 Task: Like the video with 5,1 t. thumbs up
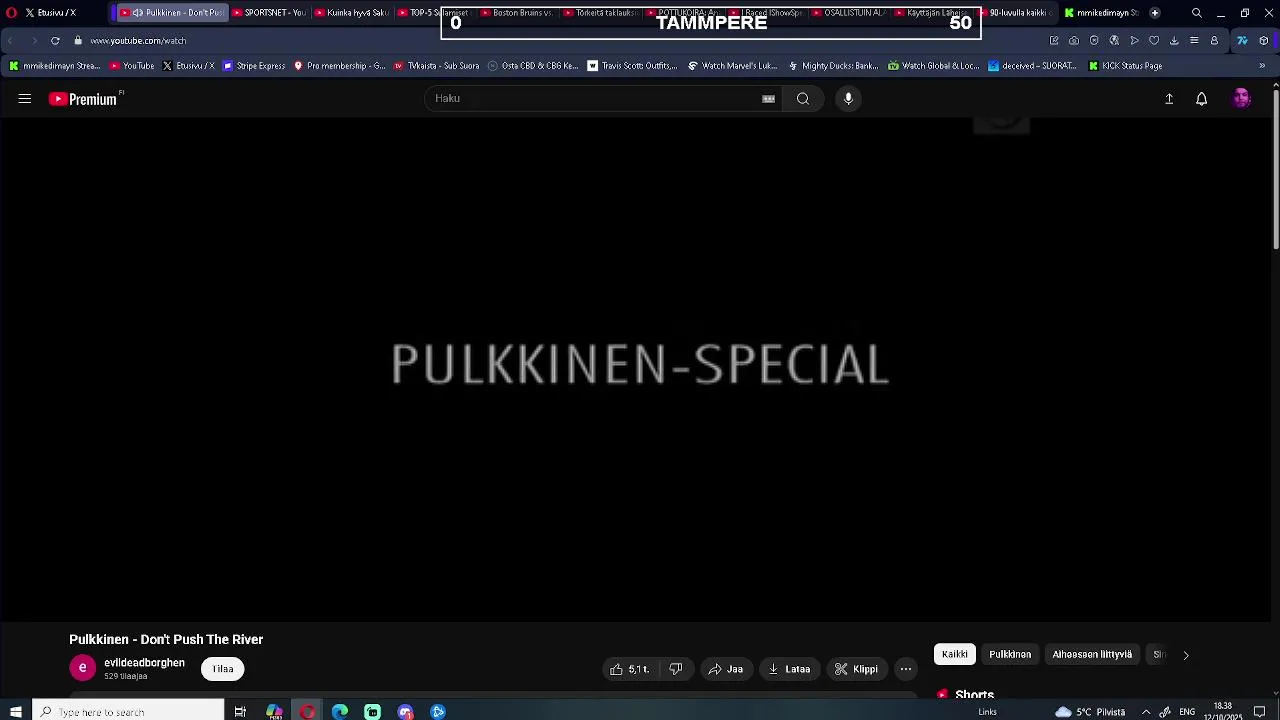(x=631, y=669)
